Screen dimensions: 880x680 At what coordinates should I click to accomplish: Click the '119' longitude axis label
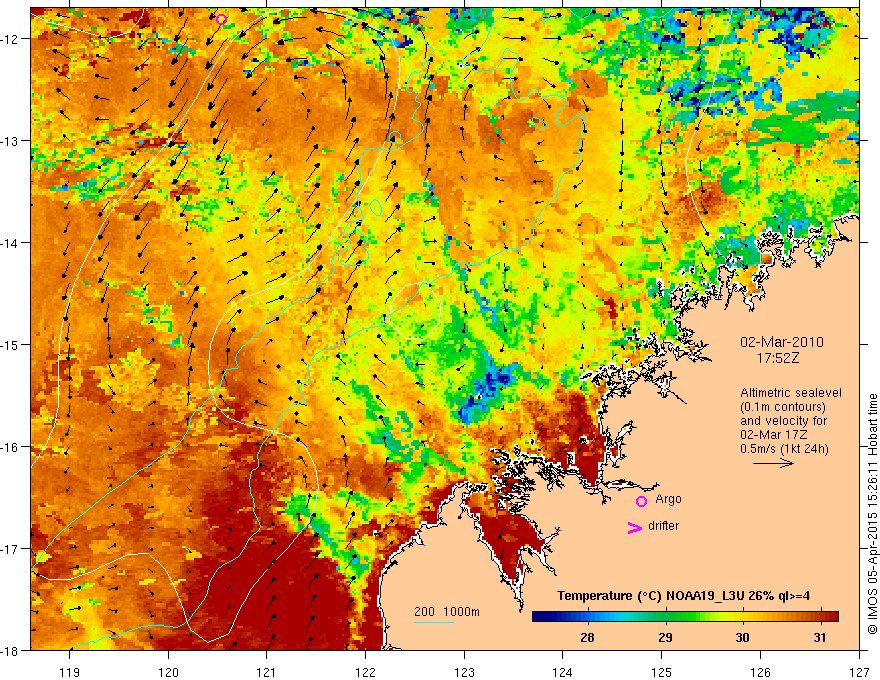coord(70,672)
